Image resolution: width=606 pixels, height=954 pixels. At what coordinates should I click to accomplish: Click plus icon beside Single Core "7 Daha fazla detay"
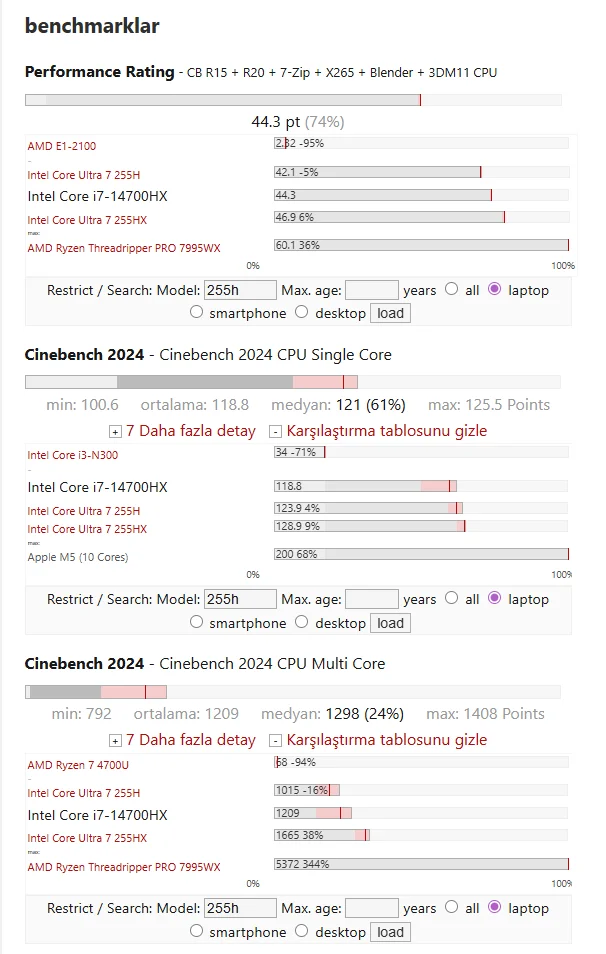(x=115, y=432)
